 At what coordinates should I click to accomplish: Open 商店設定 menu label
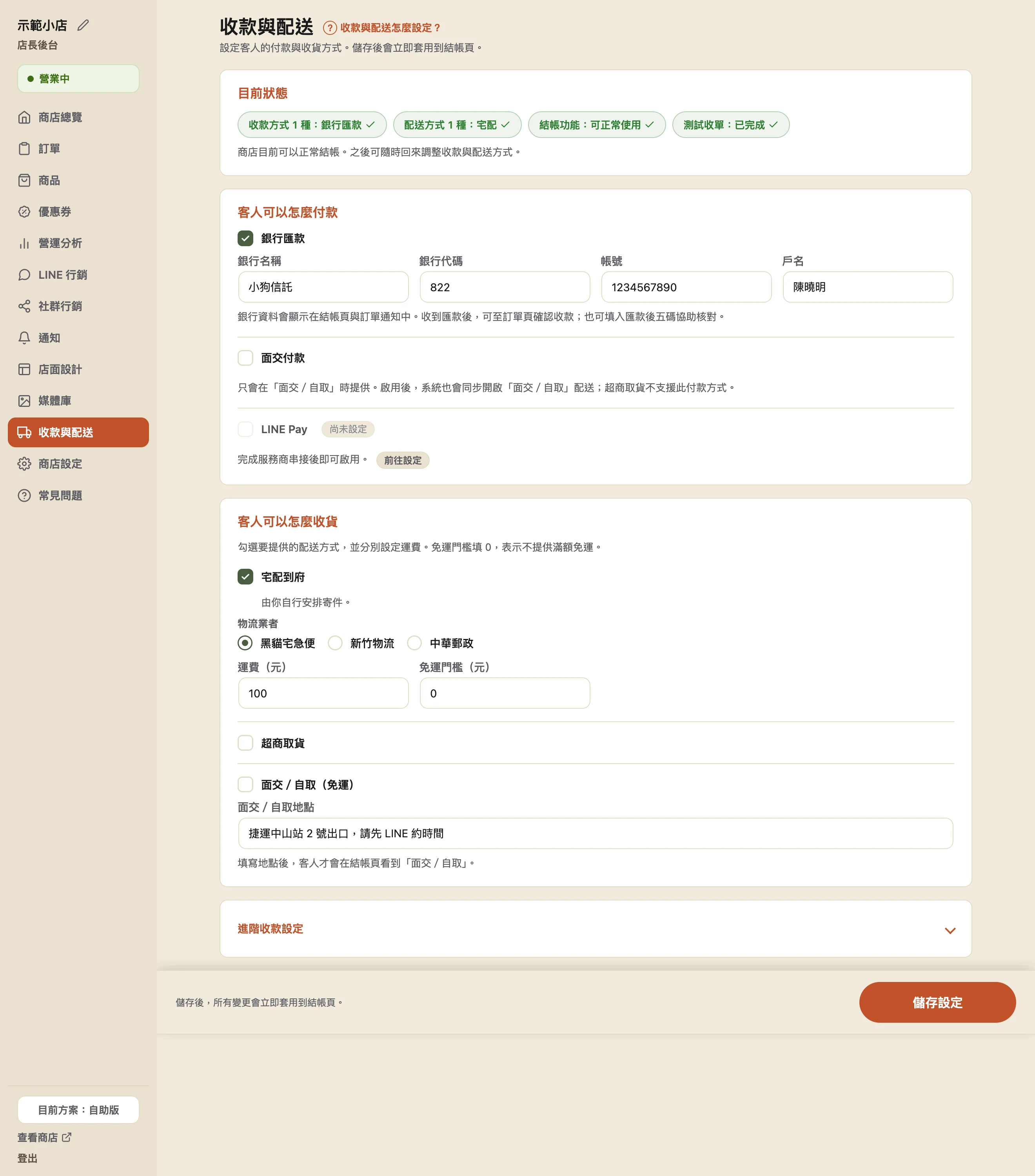pos(60,464)
